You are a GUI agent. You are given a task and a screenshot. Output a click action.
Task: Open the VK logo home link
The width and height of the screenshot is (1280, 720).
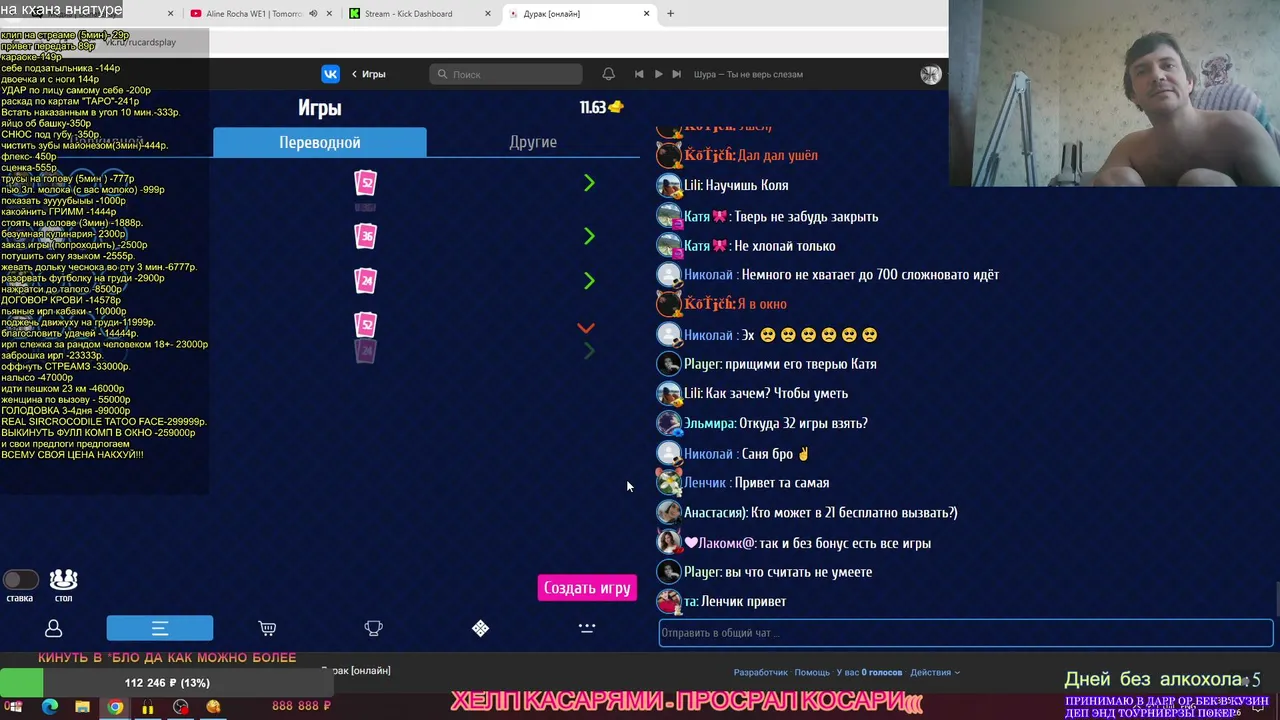click(x=330, y=74)
